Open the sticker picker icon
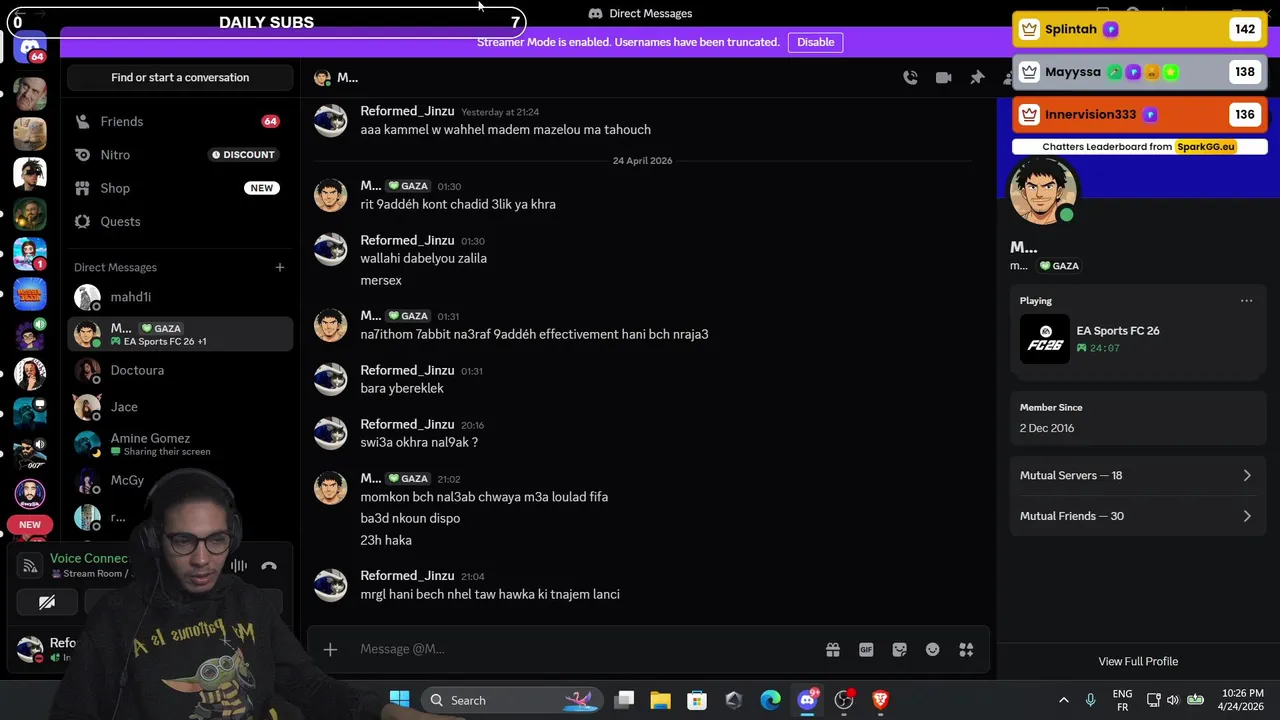The image size is (1280, 720). click(899, 649)
